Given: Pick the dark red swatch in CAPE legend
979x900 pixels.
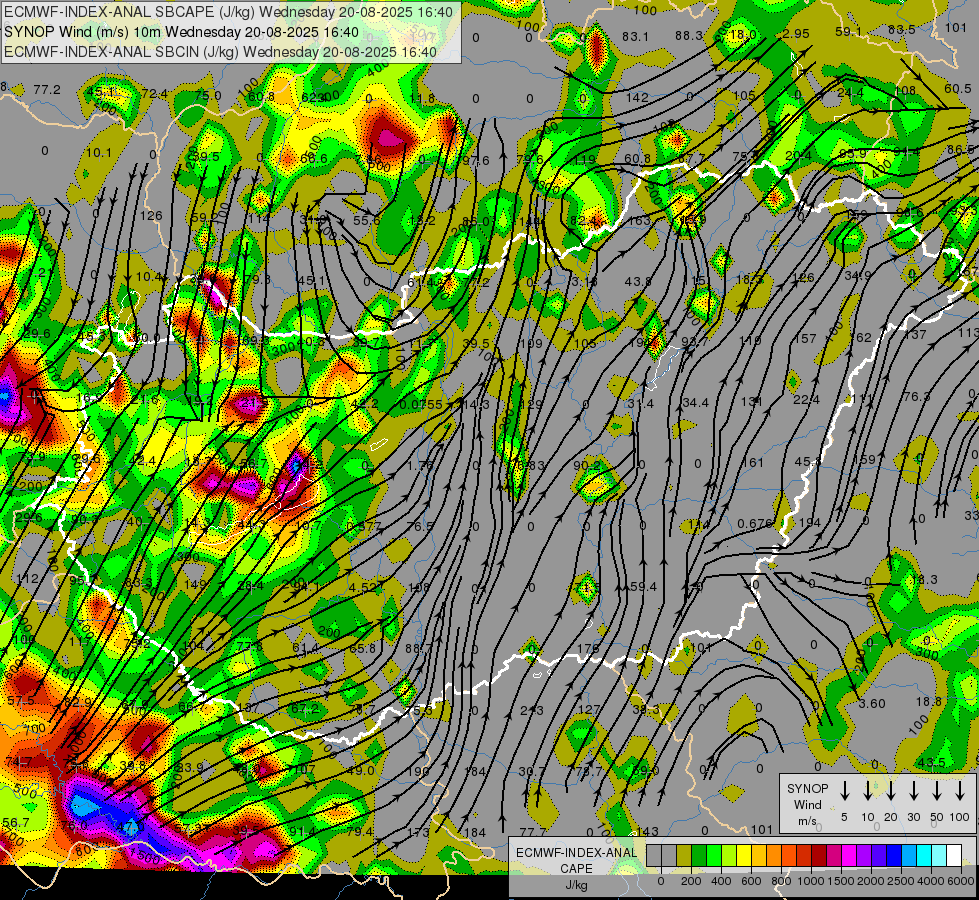Looking at the screenshot, I should [x=819, y=856].
